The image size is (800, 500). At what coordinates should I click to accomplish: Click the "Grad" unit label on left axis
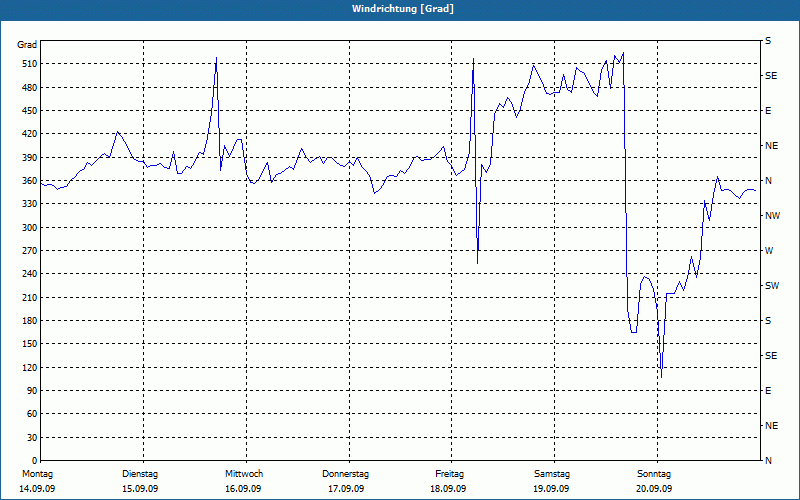27,45
